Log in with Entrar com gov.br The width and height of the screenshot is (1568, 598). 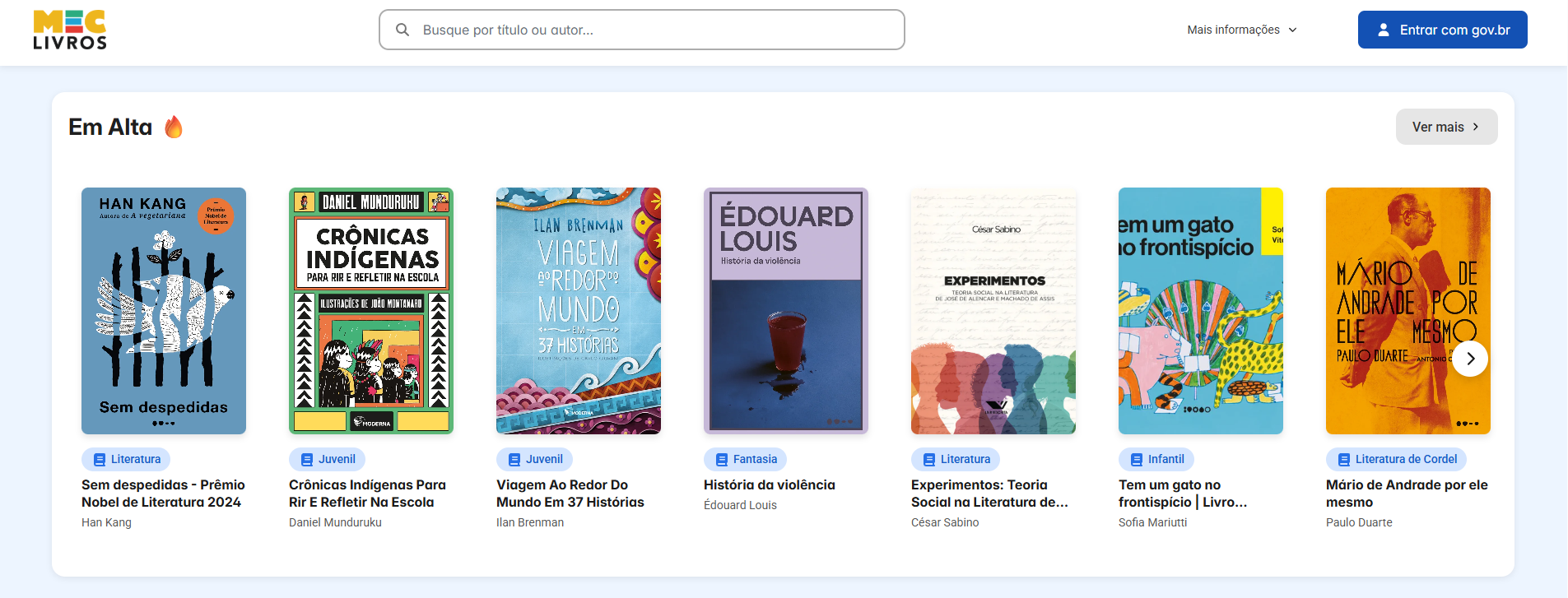coord(1442,30)
